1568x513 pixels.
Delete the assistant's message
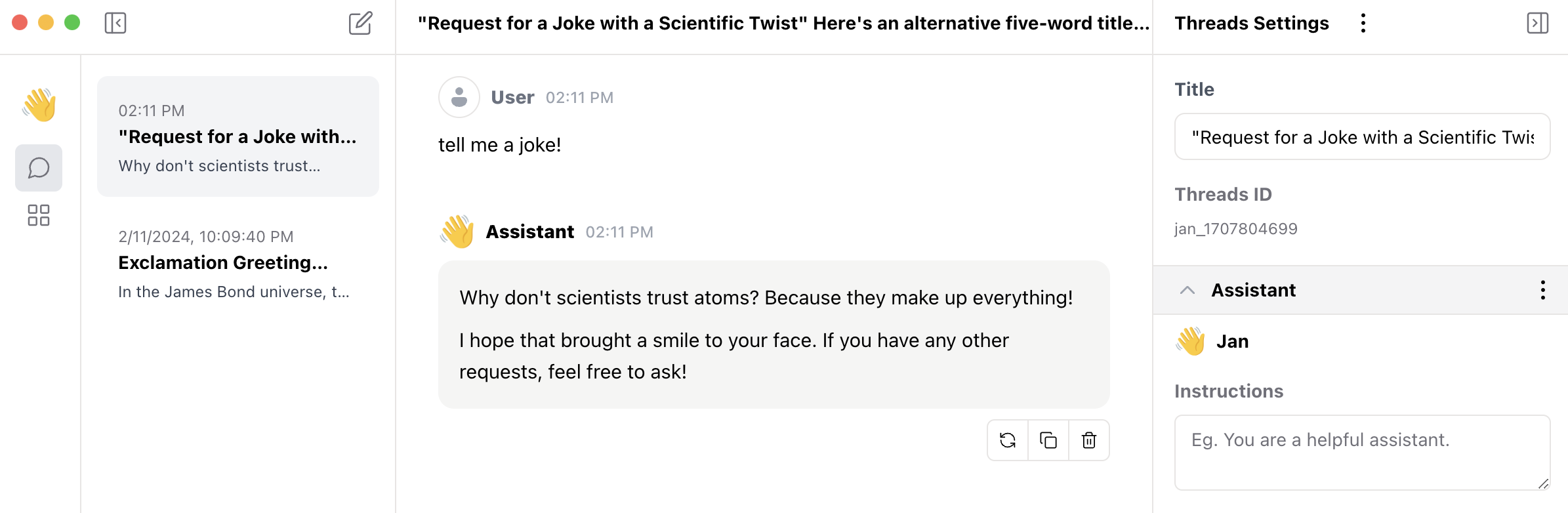1089,440
